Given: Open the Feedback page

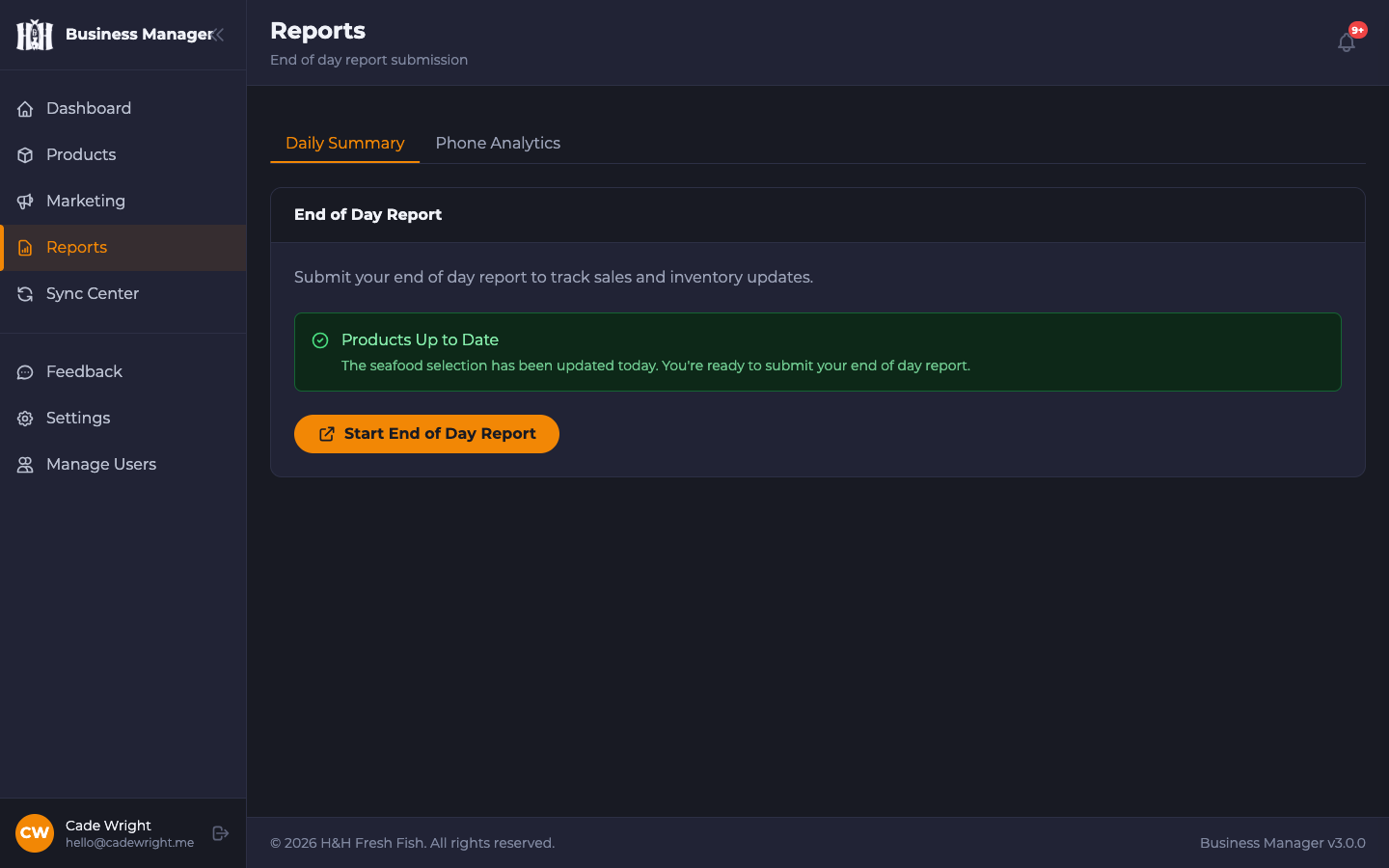Looking at the screenshot, I should (x=123, y=372).
